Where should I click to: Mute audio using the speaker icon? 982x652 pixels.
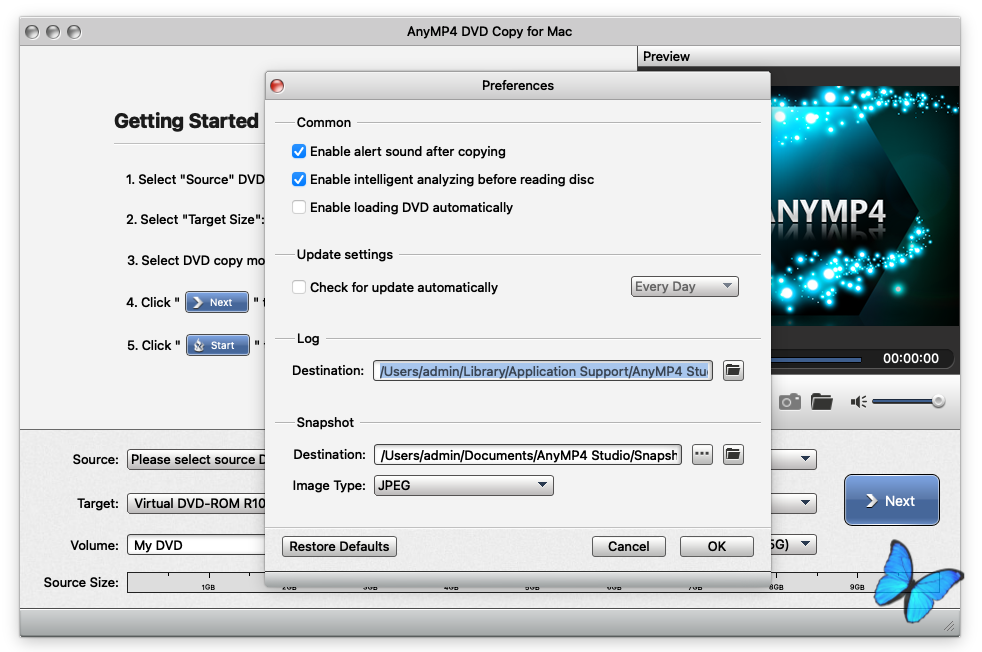pos(858,401)
